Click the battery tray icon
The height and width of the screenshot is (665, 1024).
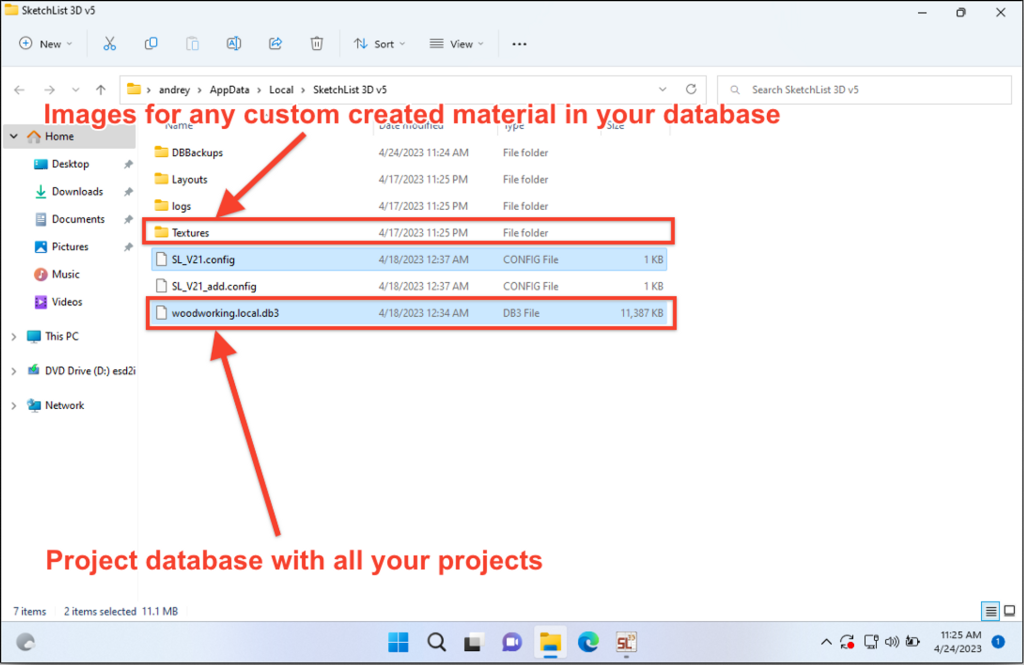[913, 642]
